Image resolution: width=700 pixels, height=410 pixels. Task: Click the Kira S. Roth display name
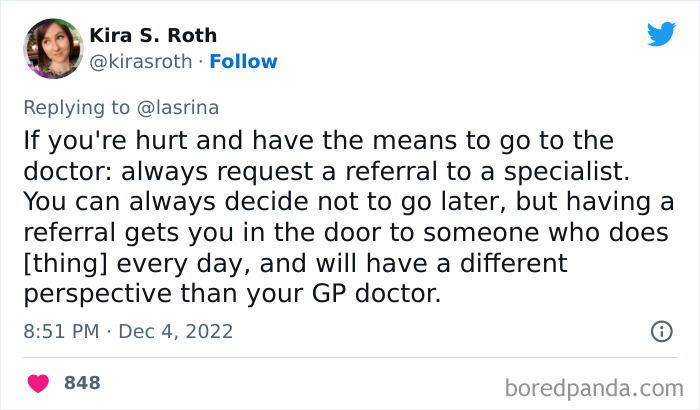pos(153,36)
